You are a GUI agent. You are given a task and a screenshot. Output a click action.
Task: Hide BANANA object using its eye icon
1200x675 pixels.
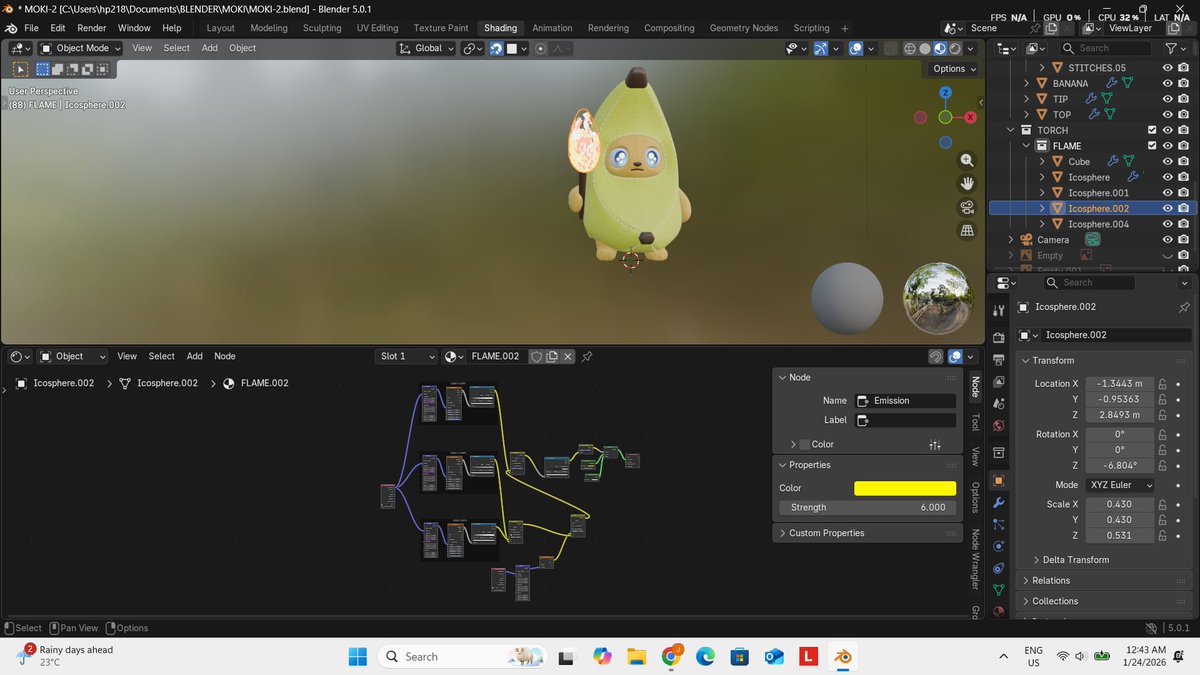[x=1167, y=83]
